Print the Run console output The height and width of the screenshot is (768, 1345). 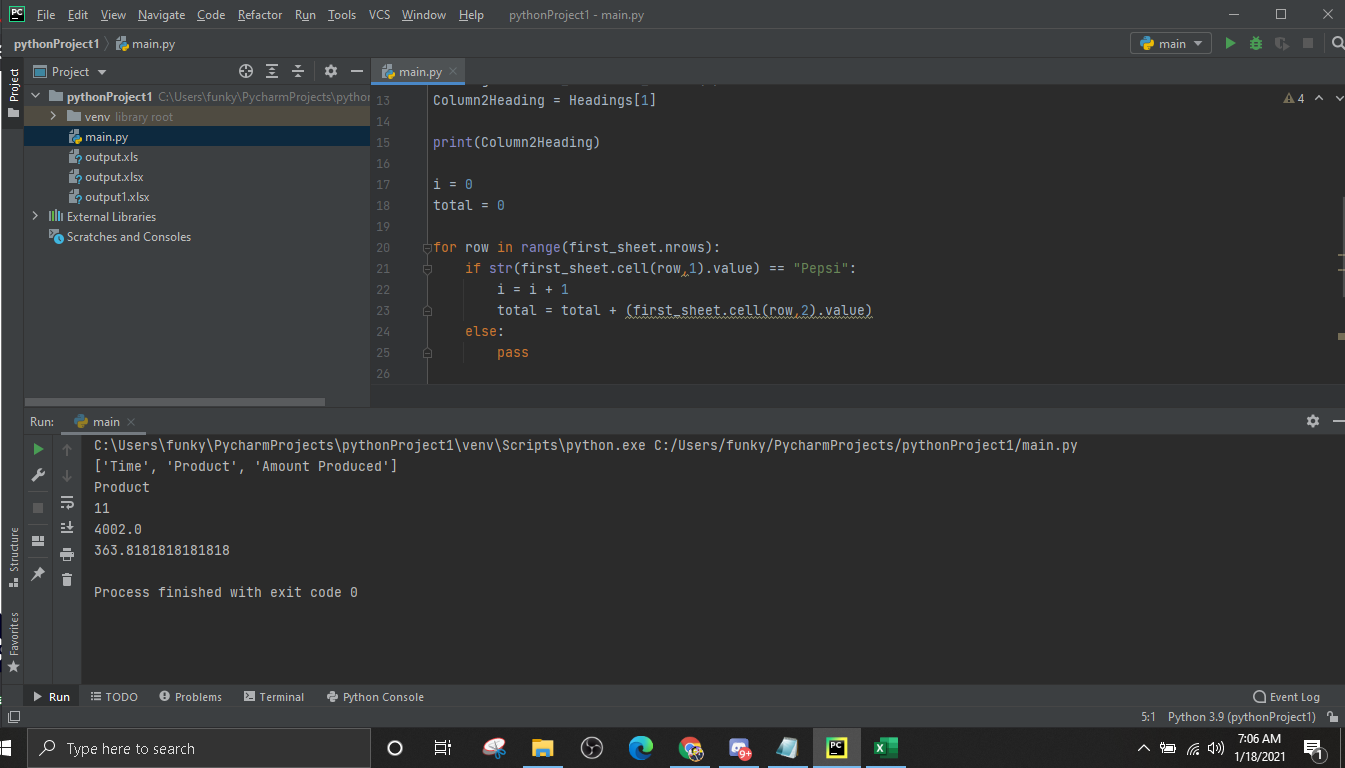click(x=67, y=554)
